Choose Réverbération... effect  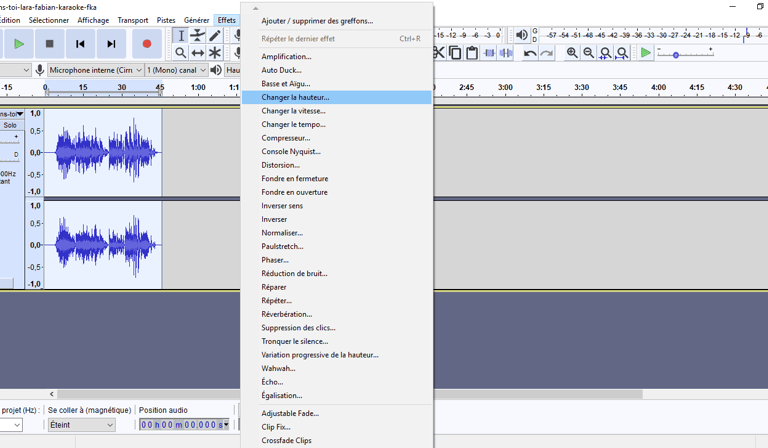point(337,314)
